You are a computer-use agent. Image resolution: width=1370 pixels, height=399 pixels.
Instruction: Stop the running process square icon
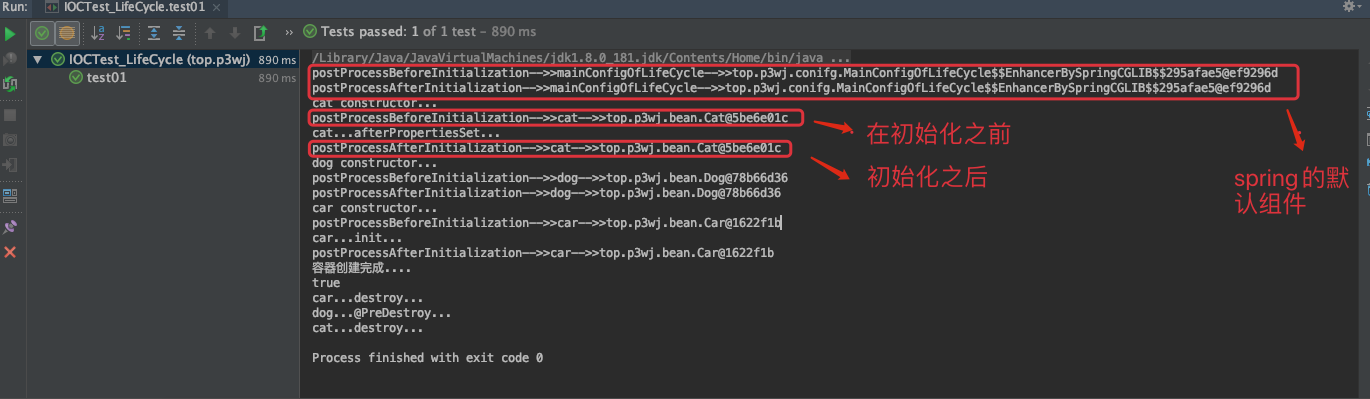(x=10, y=115)
